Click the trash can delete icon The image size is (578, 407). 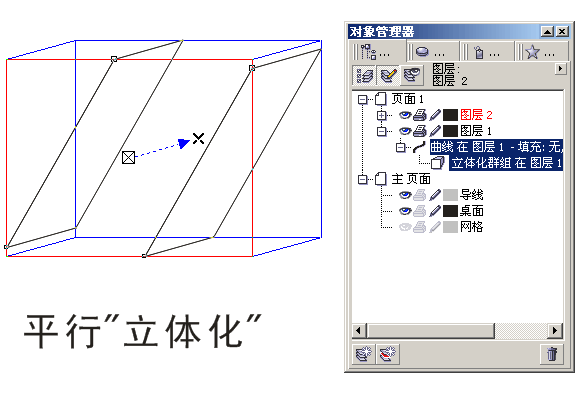(551, 354)
